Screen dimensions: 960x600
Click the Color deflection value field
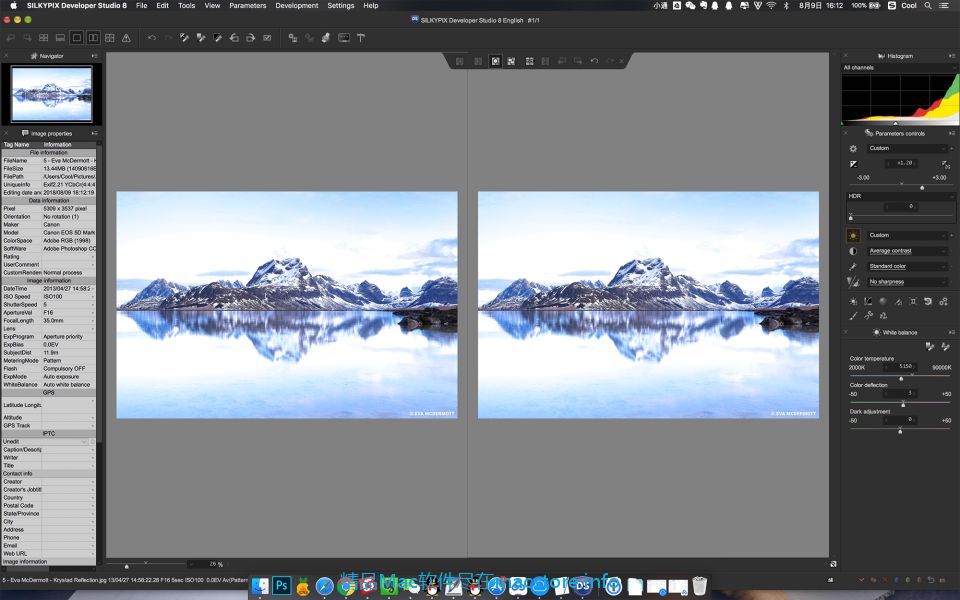click(901, 394)
